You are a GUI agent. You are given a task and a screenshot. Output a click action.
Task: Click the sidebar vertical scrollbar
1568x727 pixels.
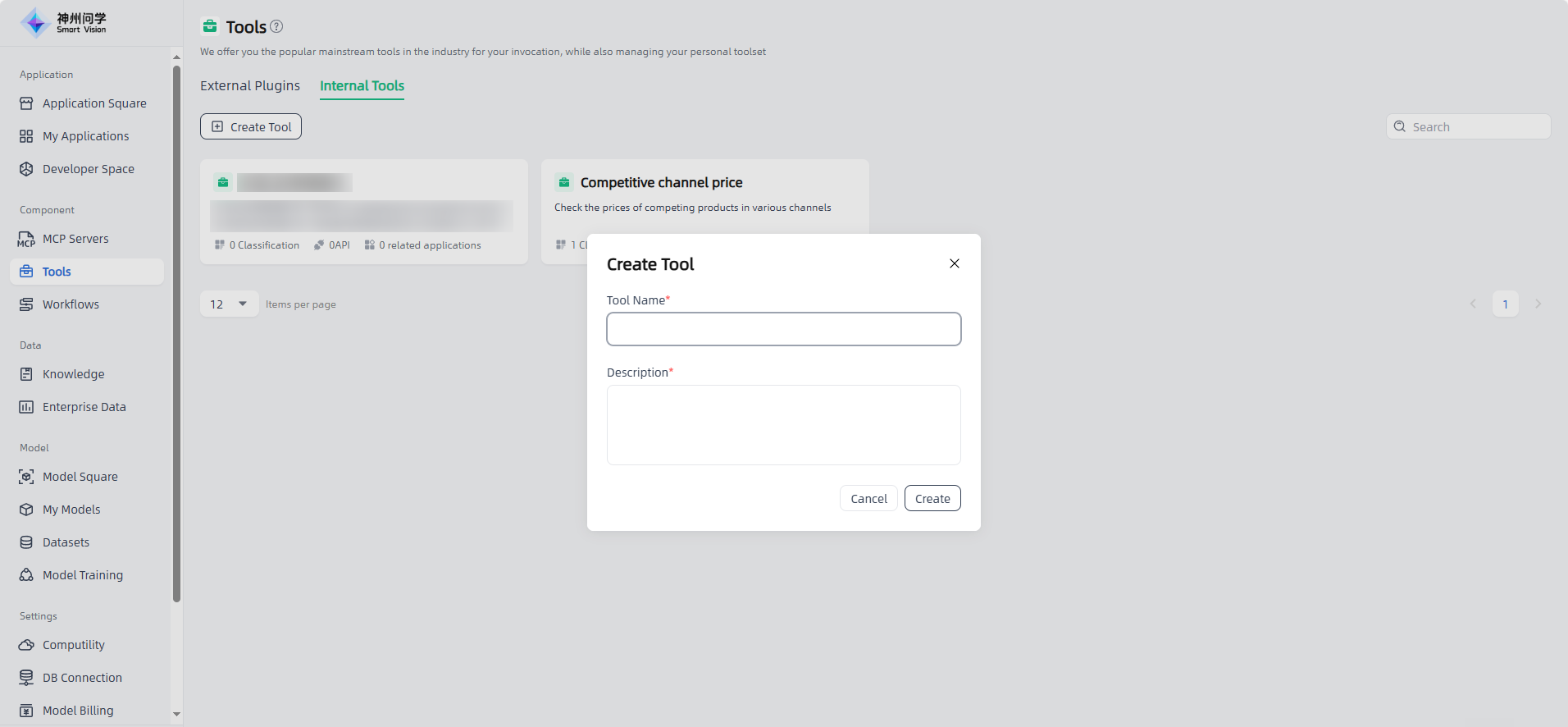[x=176, y=328]
